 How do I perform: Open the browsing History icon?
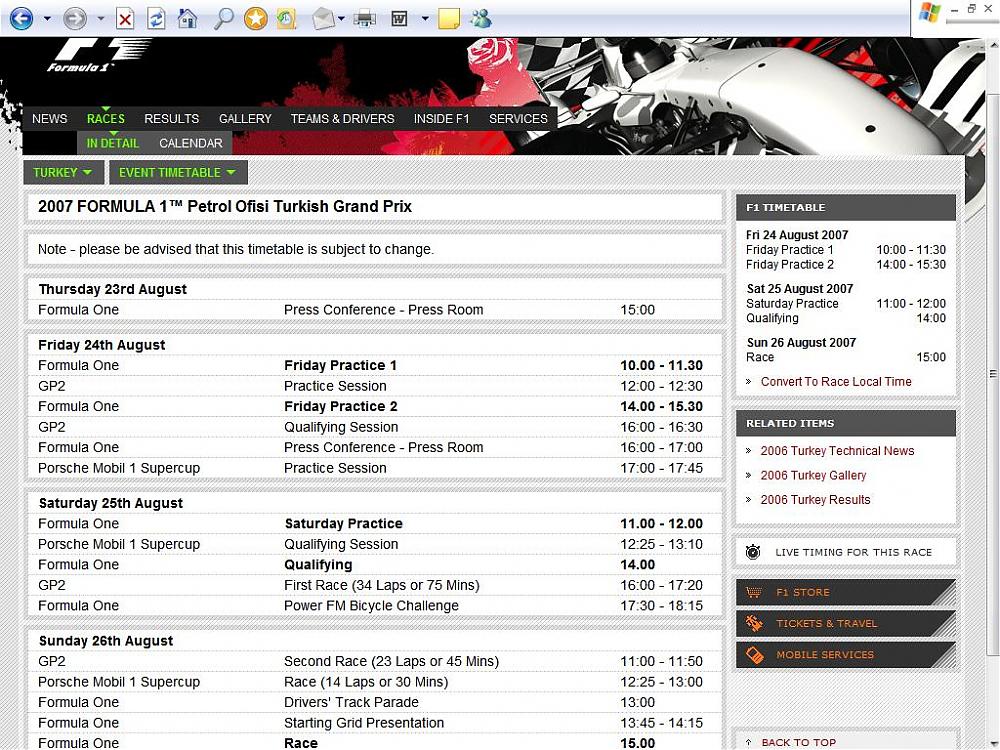pyautogui.click(x=287, y=18)
